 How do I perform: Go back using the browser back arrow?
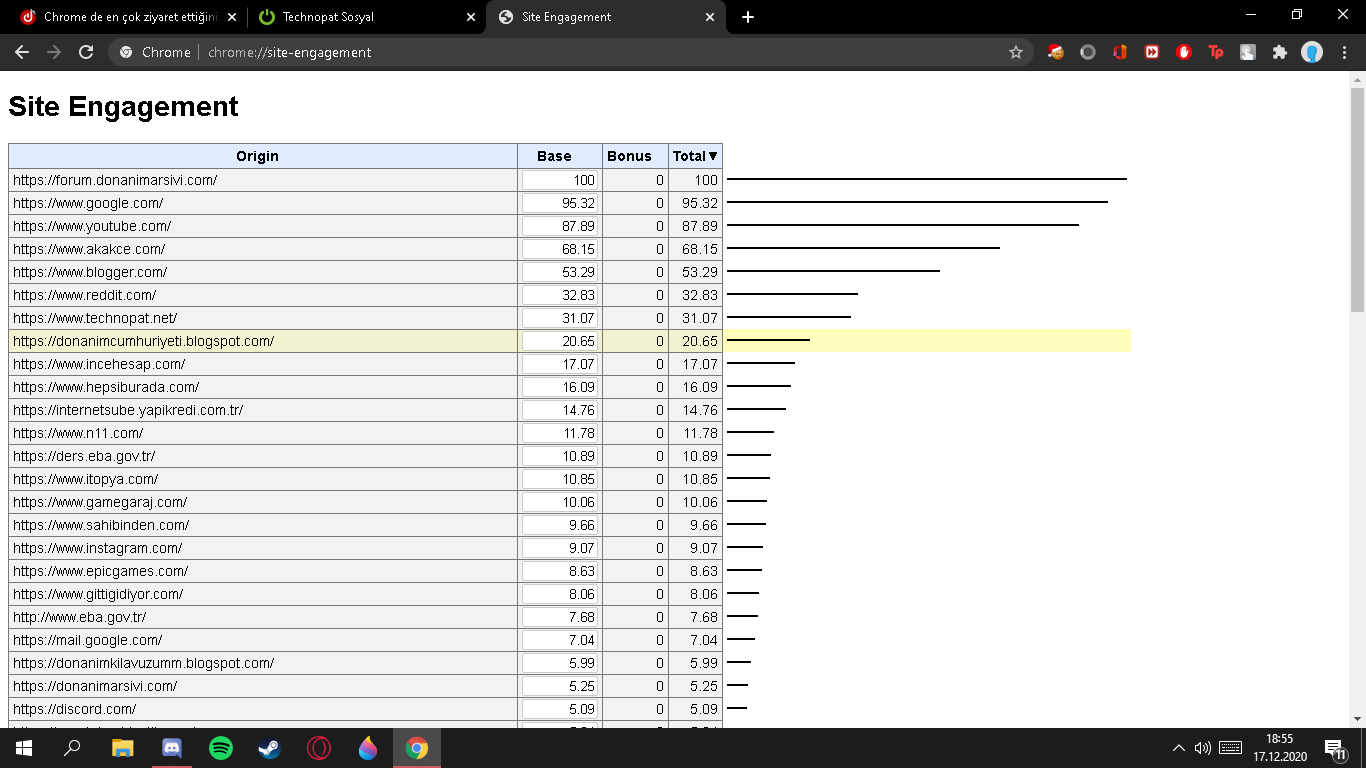pos(22,52)
